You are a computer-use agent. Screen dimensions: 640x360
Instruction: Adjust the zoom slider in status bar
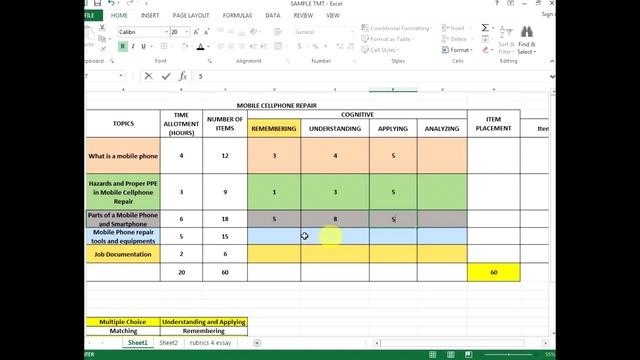(x=509, y=354)
